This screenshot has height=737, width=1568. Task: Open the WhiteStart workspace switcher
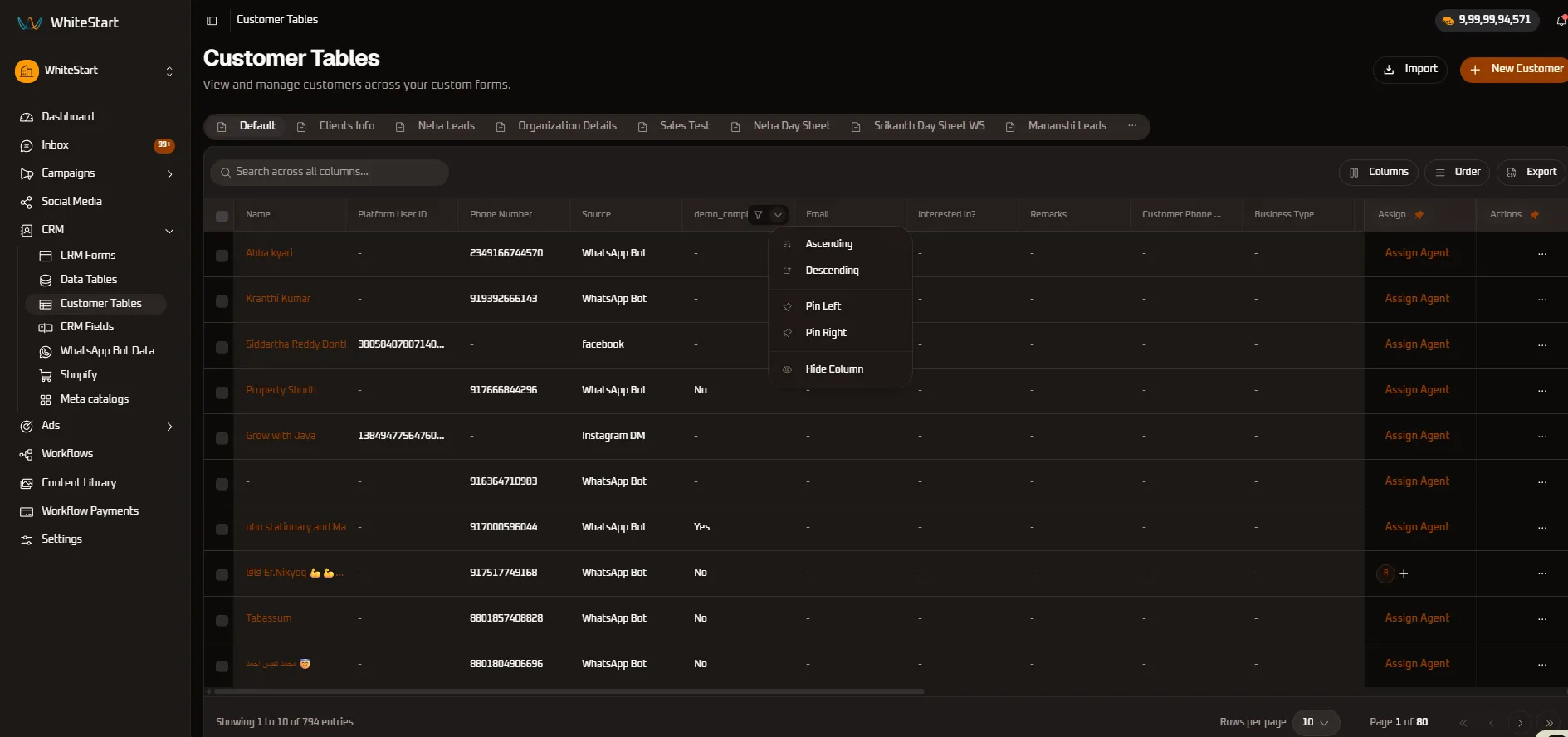coord(95,71)
